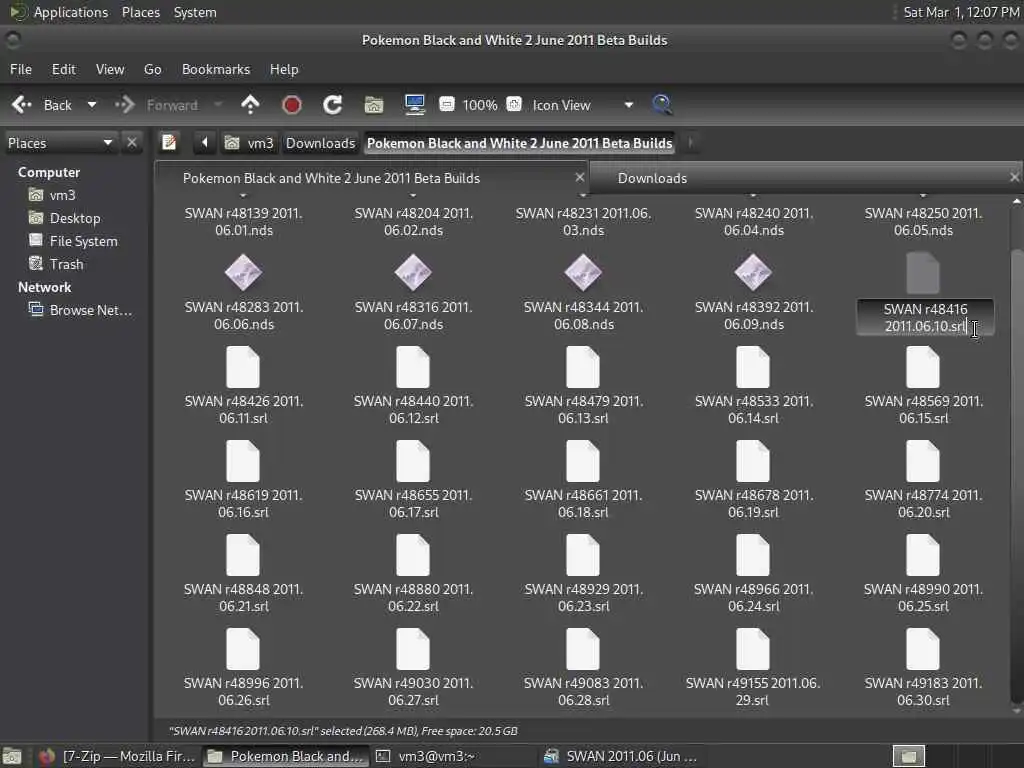Image resolution: width=1024 pixels, height=768 pixels.
Task: Click the show desktop icon in taskbar
Action: pos(12,756)
